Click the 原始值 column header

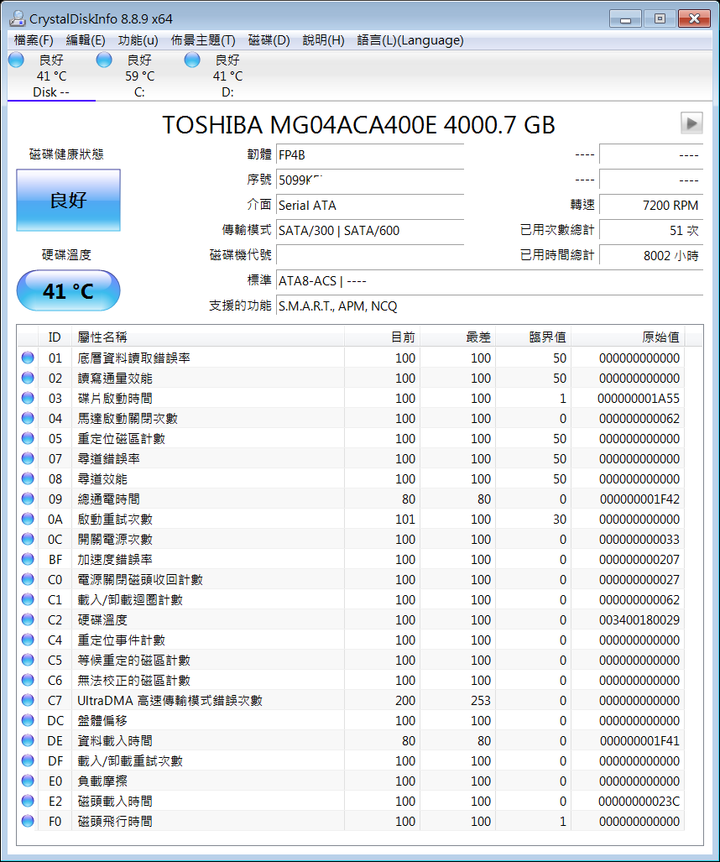pyautogui.click(x=628, y=337)
